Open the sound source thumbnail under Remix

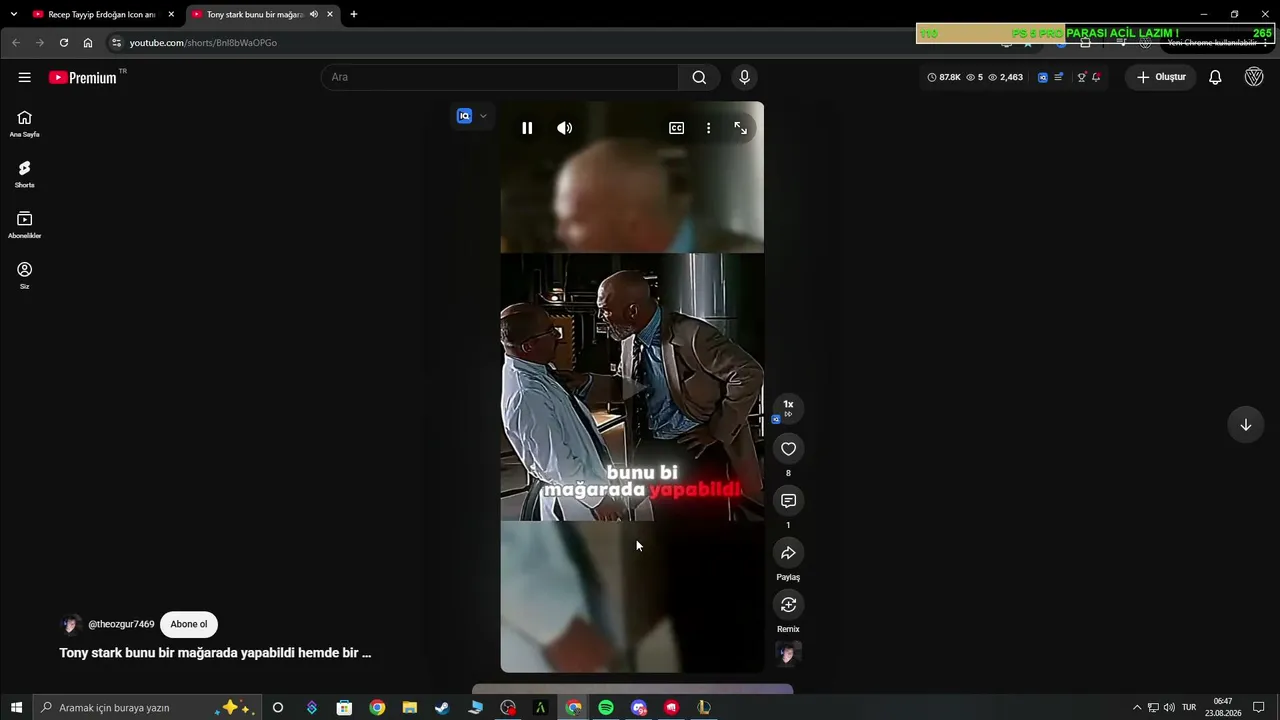click(x=788, y=654)
